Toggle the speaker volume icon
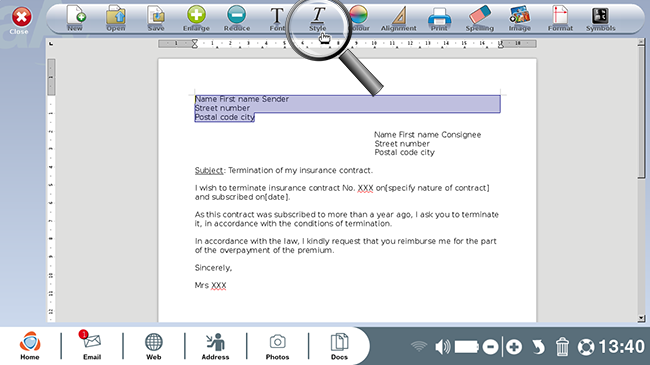 [443, 347]
